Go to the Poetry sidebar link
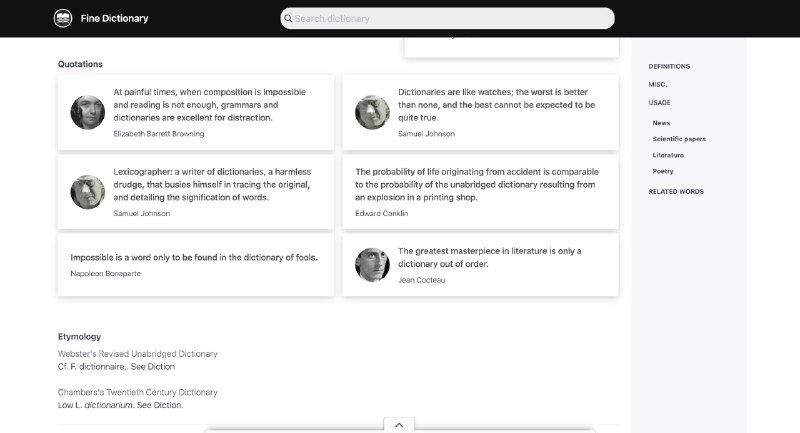This screenshot has width=800, height=433. click(x=663, y=171)
